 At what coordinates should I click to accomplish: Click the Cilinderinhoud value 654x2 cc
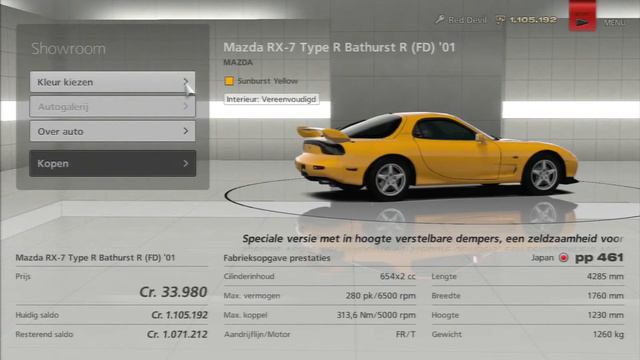tap(398, 276)
